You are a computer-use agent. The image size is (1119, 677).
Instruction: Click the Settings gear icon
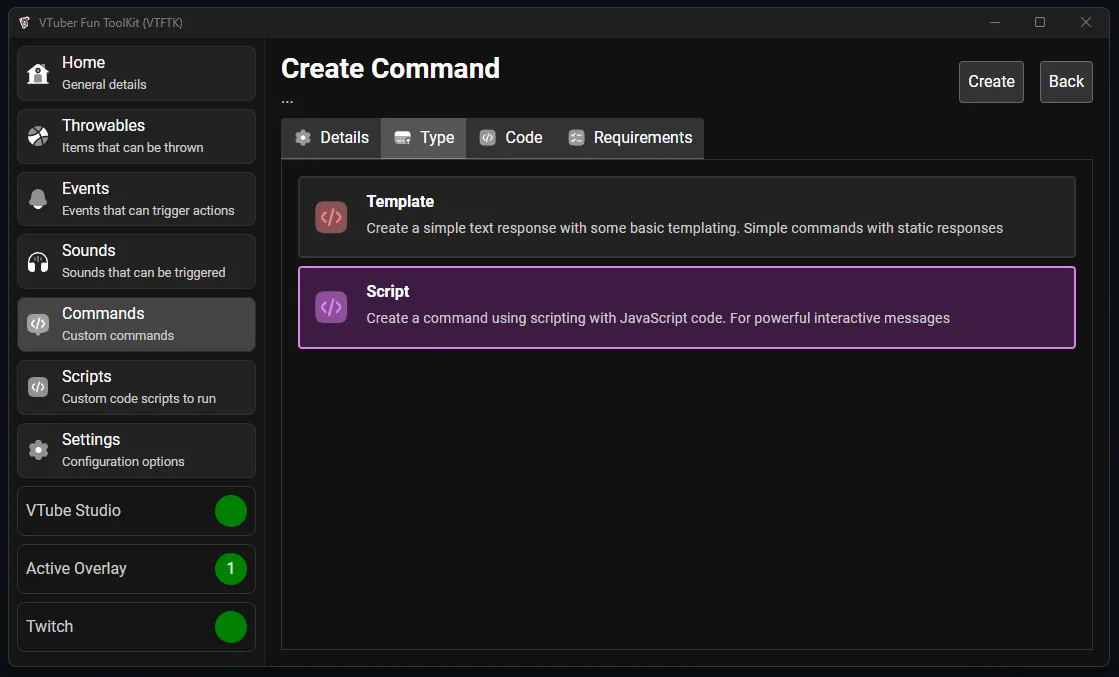click(x=38, y=450)
